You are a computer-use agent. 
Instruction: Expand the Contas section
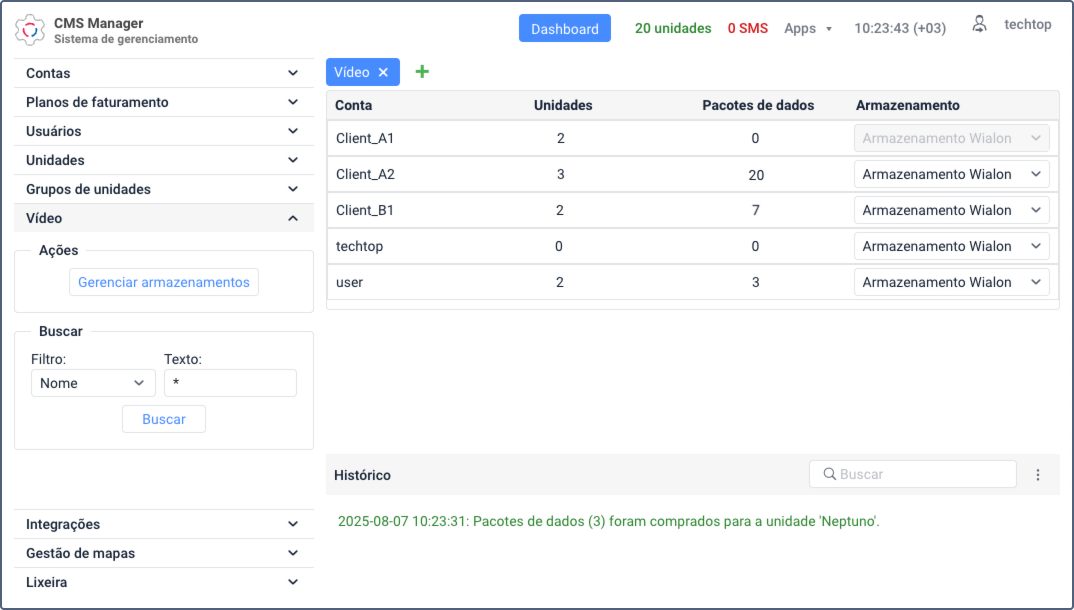164,73
